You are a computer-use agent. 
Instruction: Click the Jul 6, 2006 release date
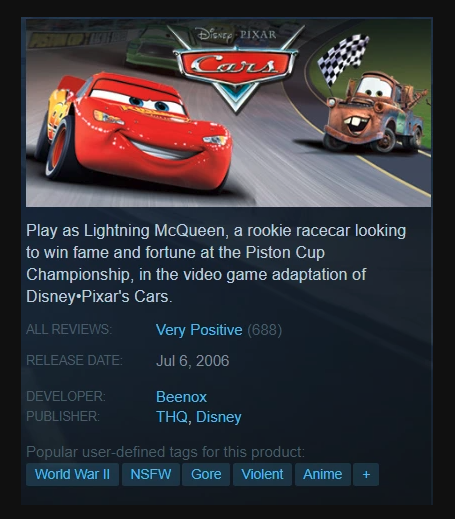click(193, 361)
